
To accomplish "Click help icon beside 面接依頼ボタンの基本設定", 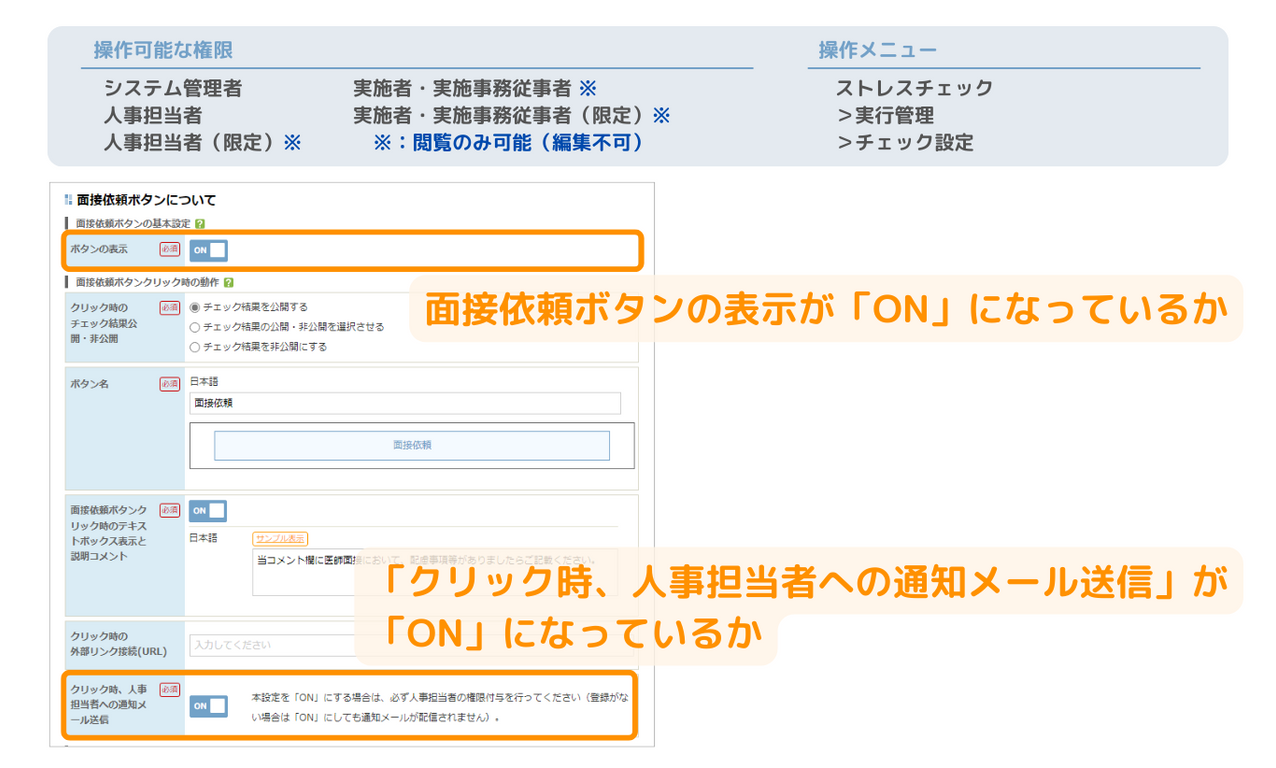I will tap(200, 224).
